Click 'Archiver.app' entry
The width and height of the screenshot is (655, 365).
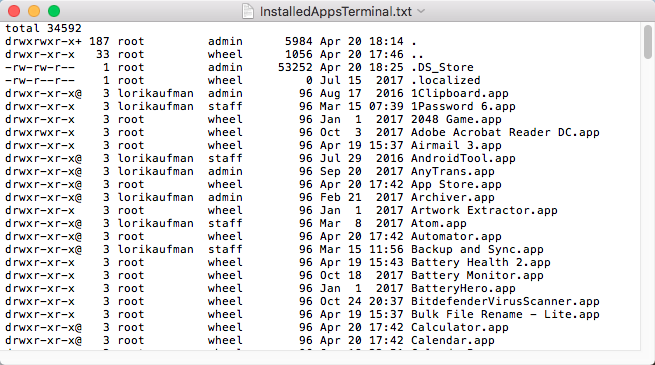tap(453, 197)
